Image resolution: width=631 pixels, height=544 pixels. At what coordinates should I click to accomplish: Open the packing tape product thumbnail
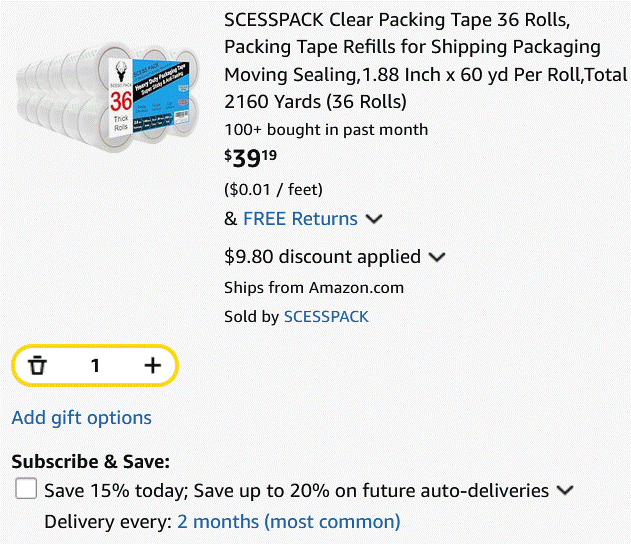[107, 97]
